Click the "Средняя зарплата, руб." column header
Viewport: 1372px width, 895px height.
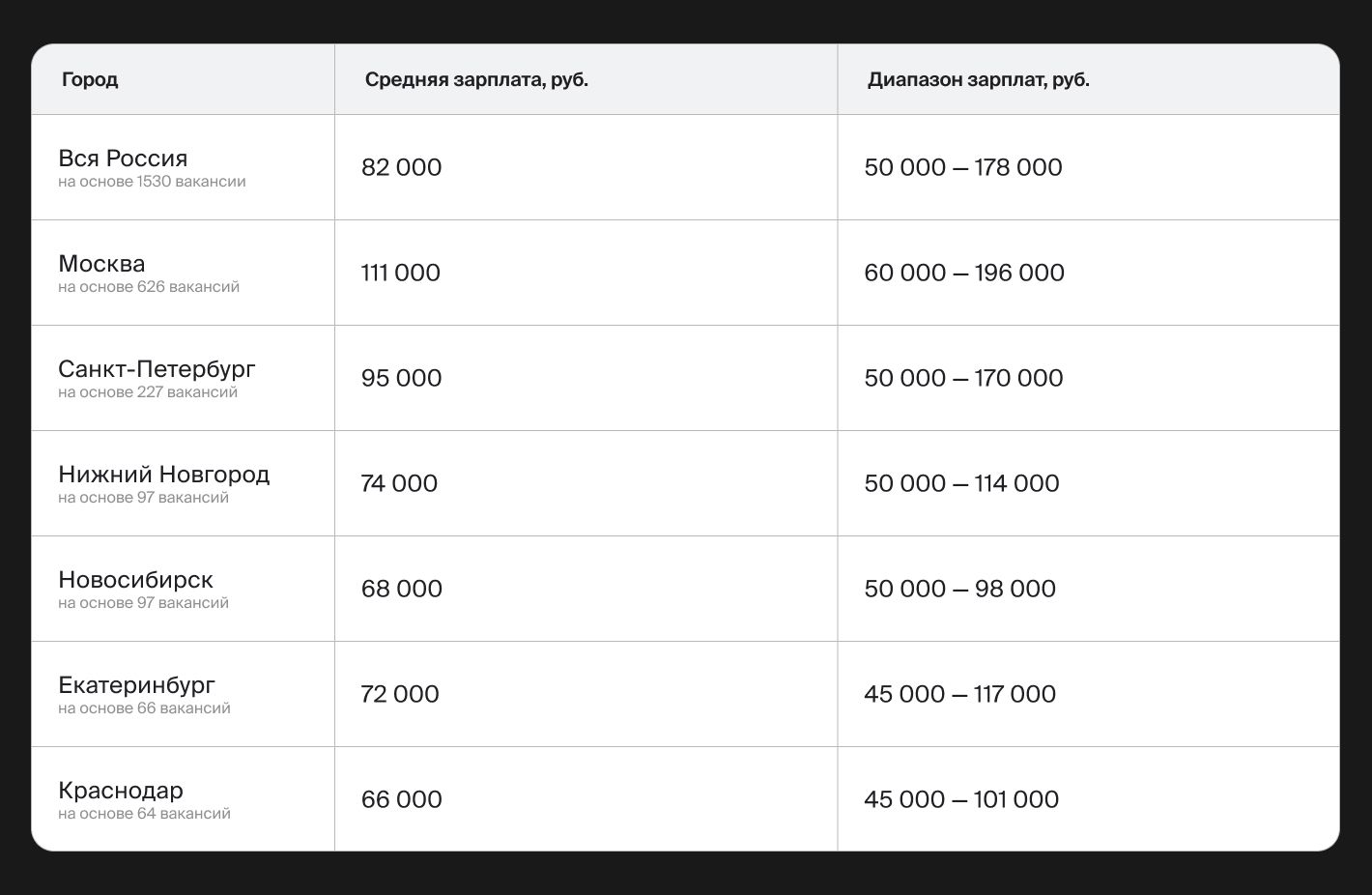(476, 79)
